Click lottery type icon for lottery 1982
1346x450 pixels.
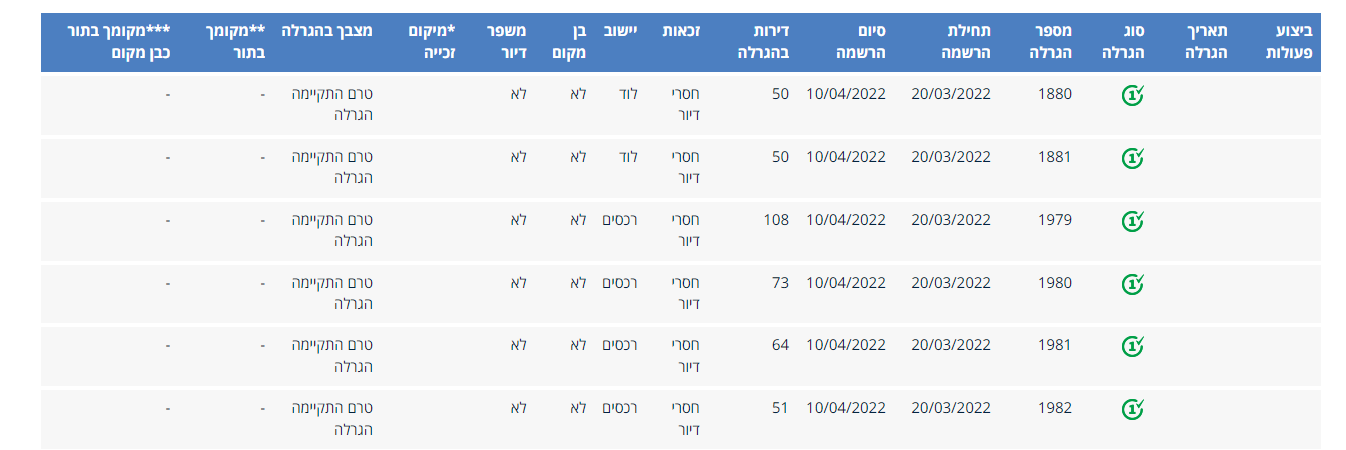click(1133, 409)
